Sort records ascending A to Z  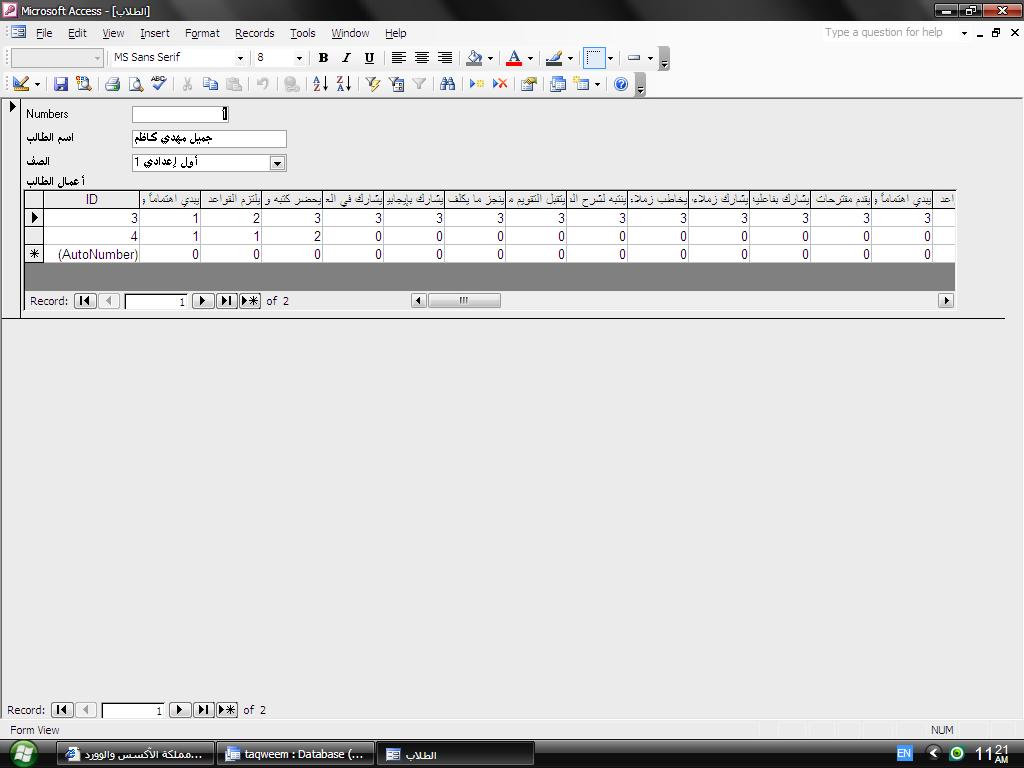pos(320,84)
